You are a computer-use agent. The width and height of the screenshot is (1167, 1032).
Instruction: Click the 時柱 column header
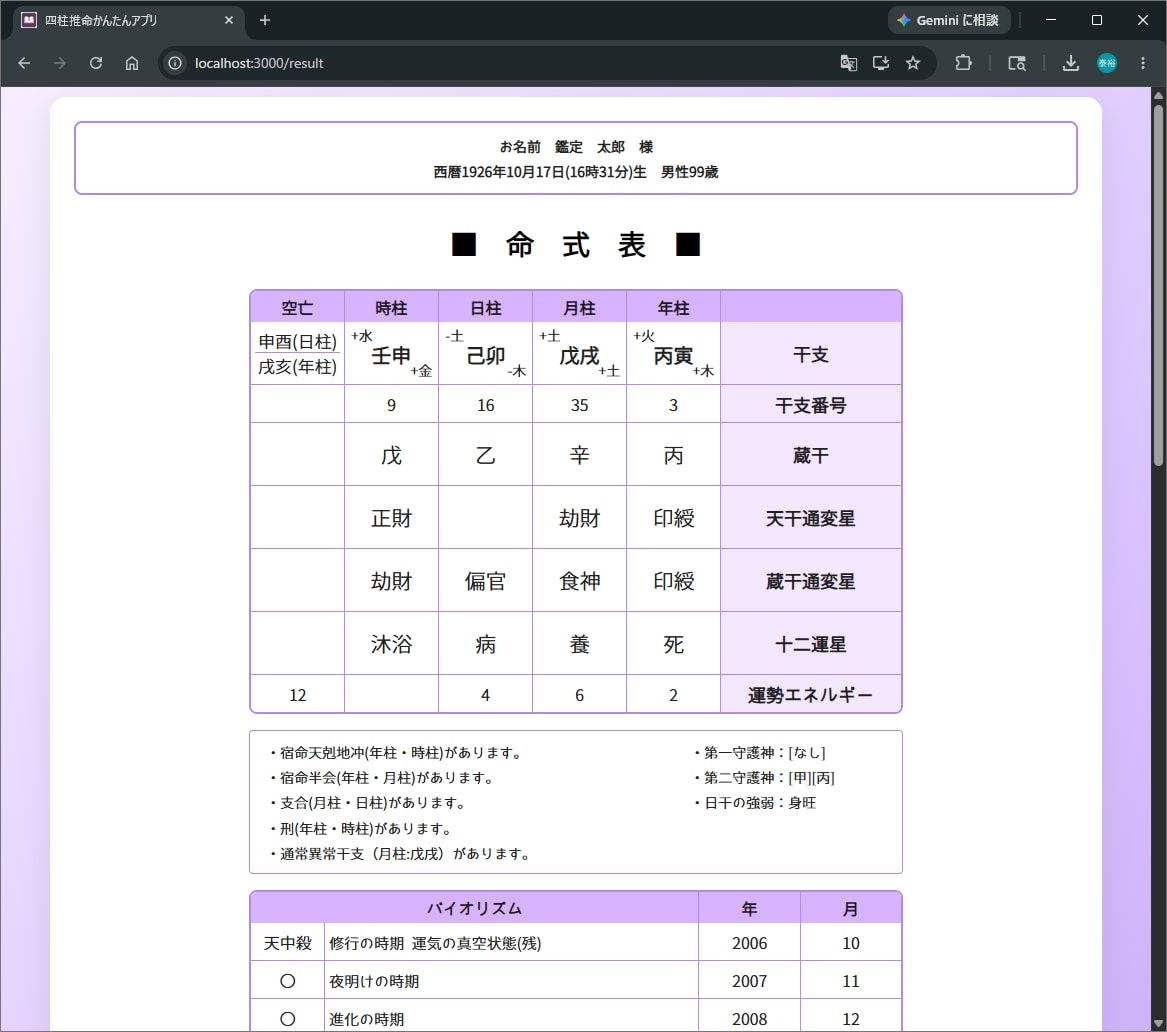coord(391,307)
